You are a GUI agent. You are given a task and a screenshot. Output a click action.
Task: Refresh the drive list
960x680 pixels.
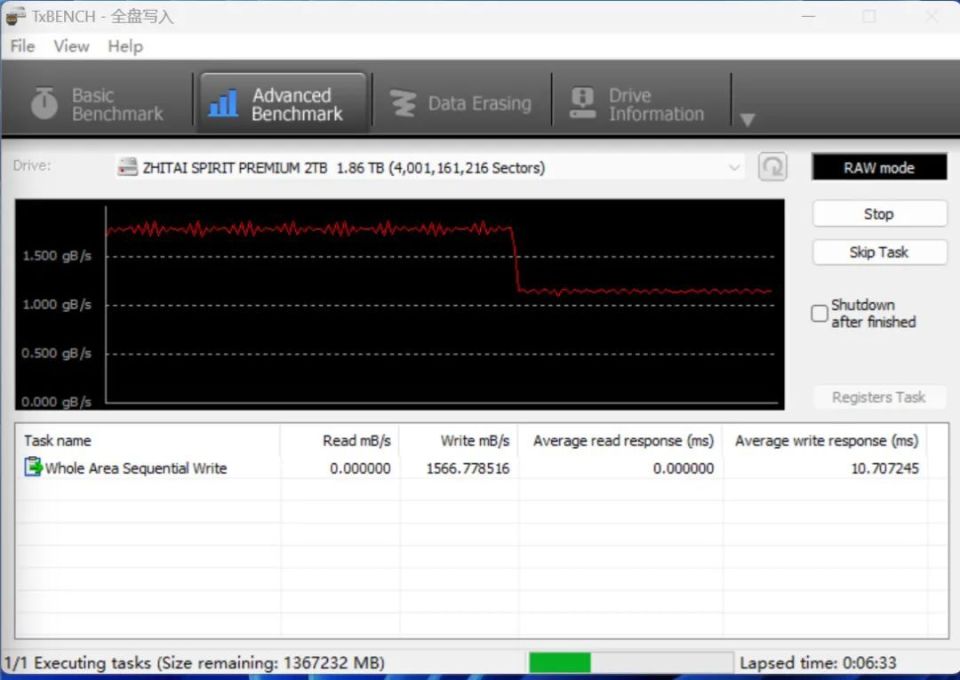coord(772,166)
